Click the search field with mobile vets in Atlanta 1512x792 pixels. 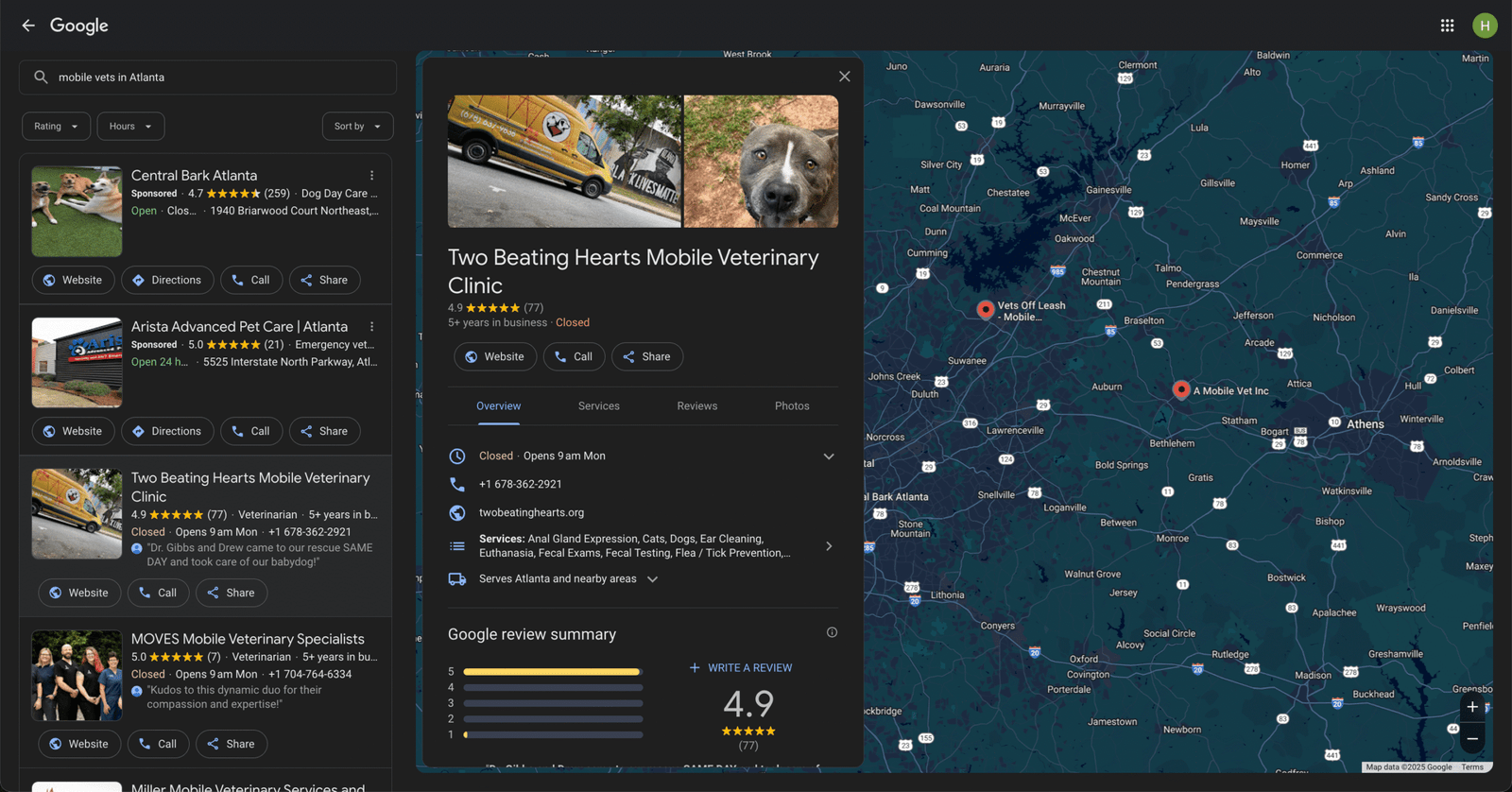(x=208, y=77)
